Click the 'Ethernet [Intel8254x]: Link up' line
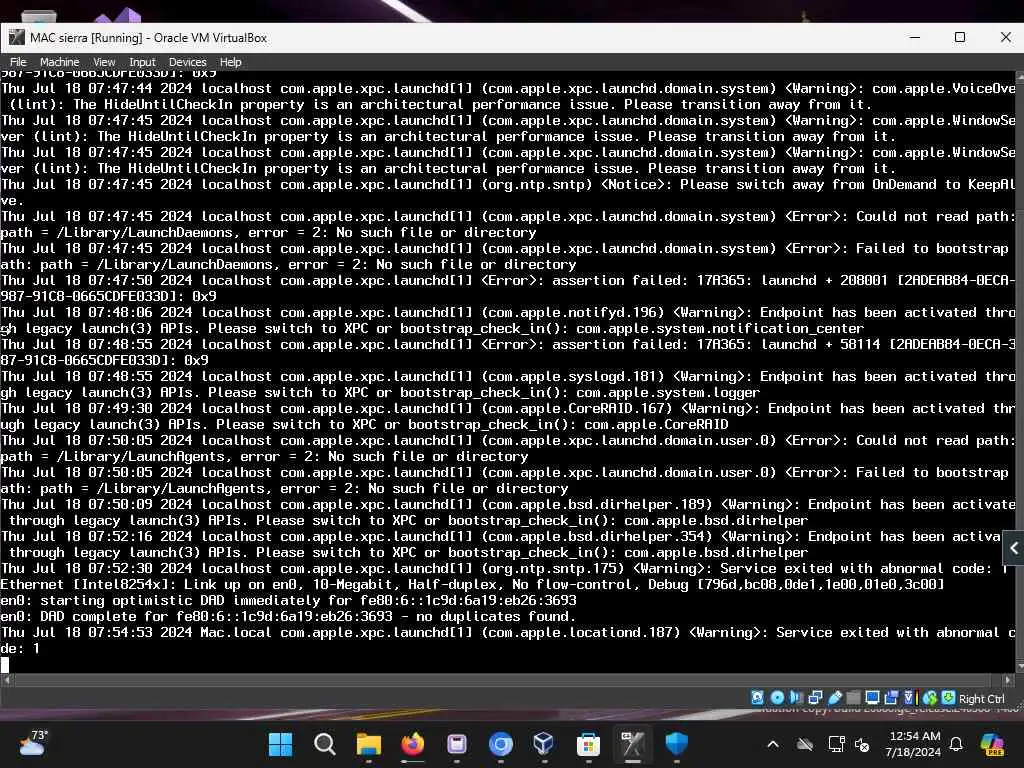 click(x=473, y=584)
